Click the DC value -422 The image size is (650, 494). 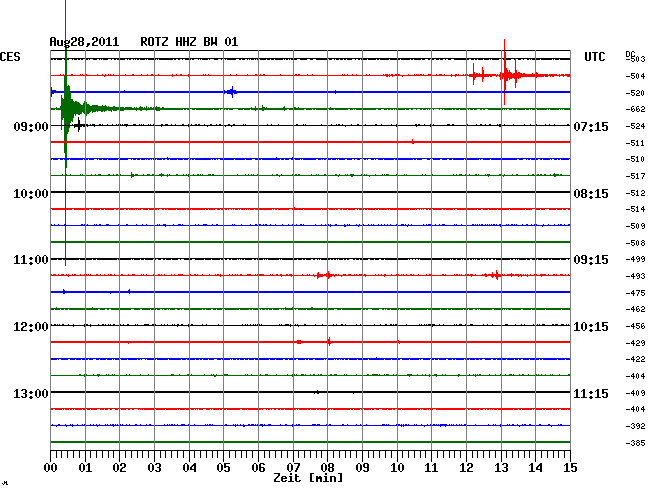[635, 359]
